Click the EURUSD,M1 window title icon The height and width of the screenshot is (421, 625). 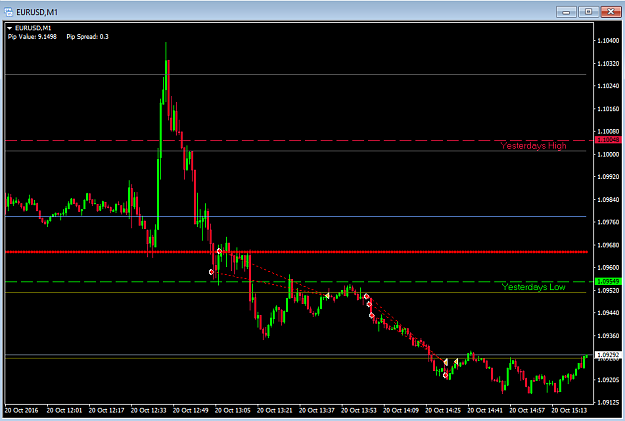pyautogui.click(x=8, y=12)
